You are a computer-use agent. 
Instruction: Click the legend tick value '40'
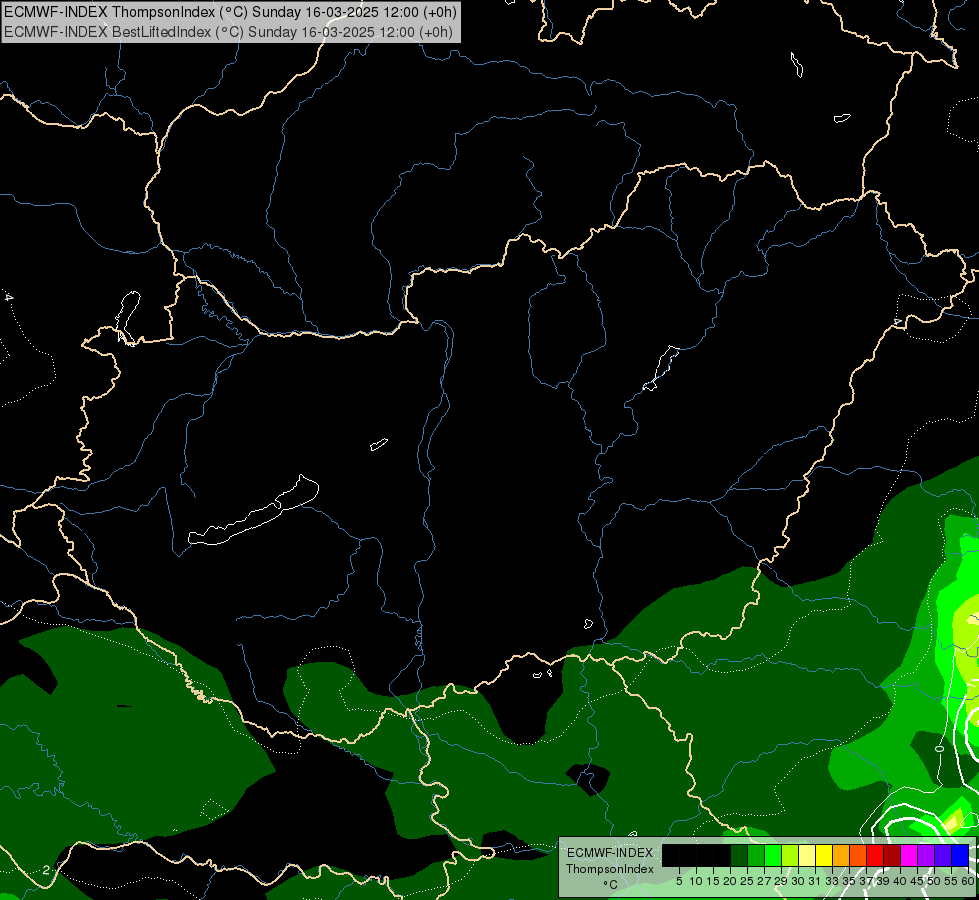coord(900,881)
